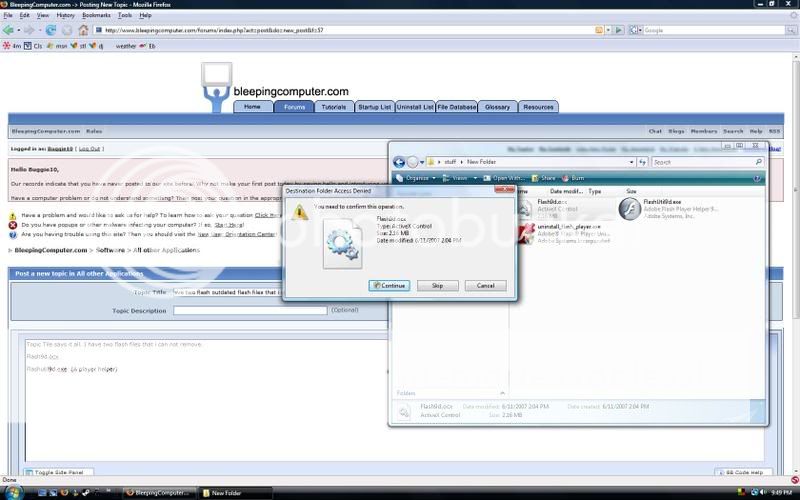Screen dimensions: 800x500
Task: Open the Tutorials tab
Action: pyautogui.click(x=334, y=107)
